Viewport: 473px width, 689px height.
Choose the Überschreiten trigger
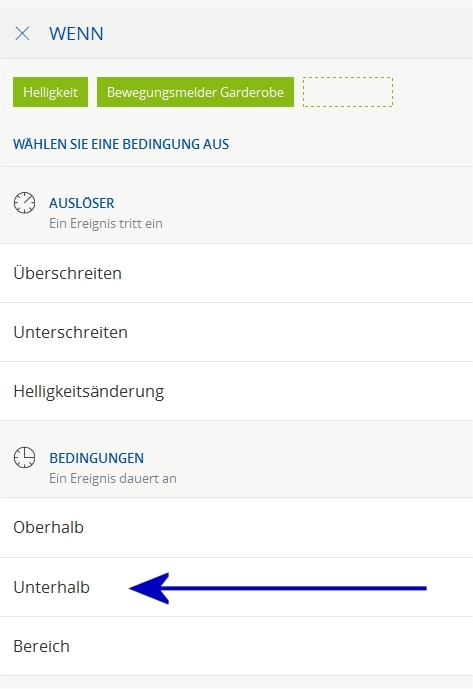[x=236, y=273]
